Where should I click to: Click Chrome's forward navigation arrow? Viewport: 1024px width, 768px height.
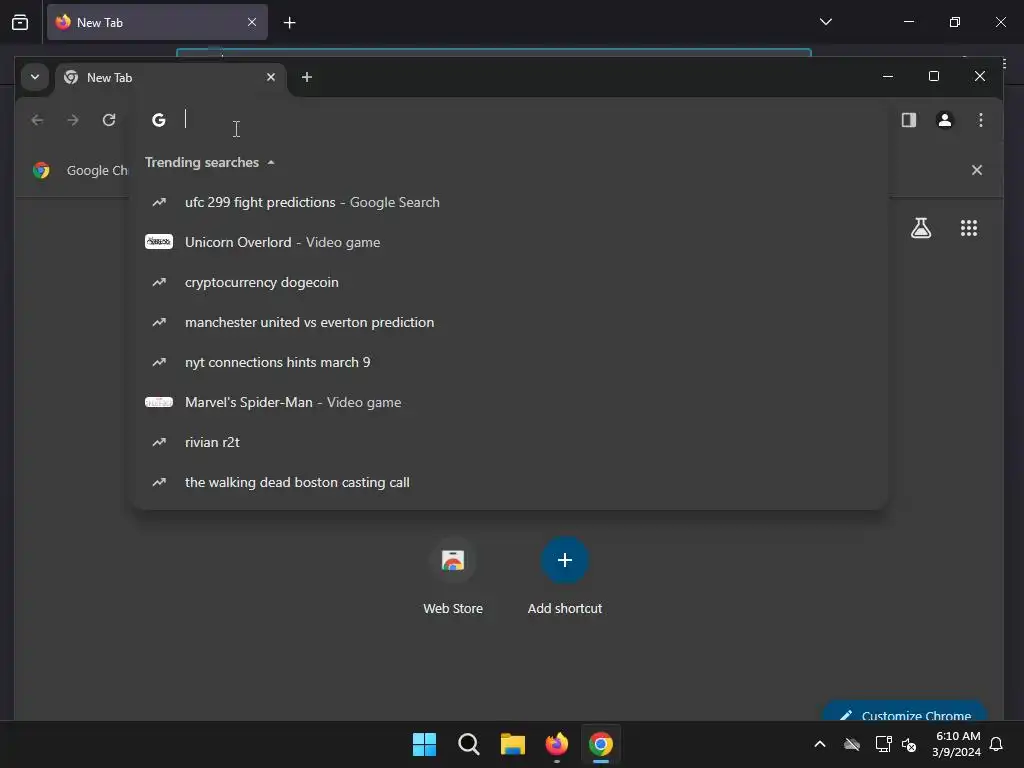pyautogui.click(x=73, y=120)
